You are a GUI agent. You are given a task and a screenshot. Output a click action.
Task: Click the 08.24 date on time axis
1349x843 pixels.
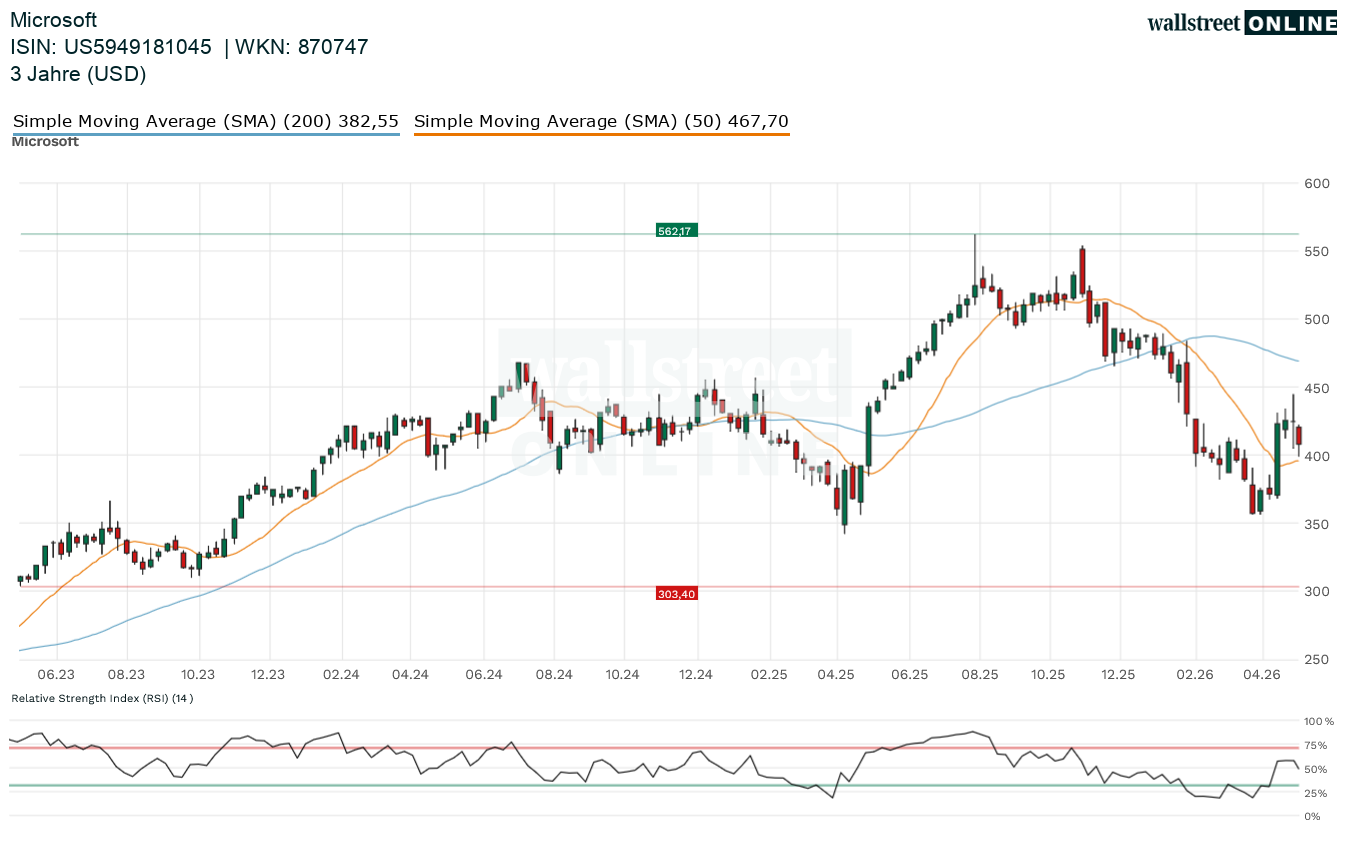click(x=553, y=675)
